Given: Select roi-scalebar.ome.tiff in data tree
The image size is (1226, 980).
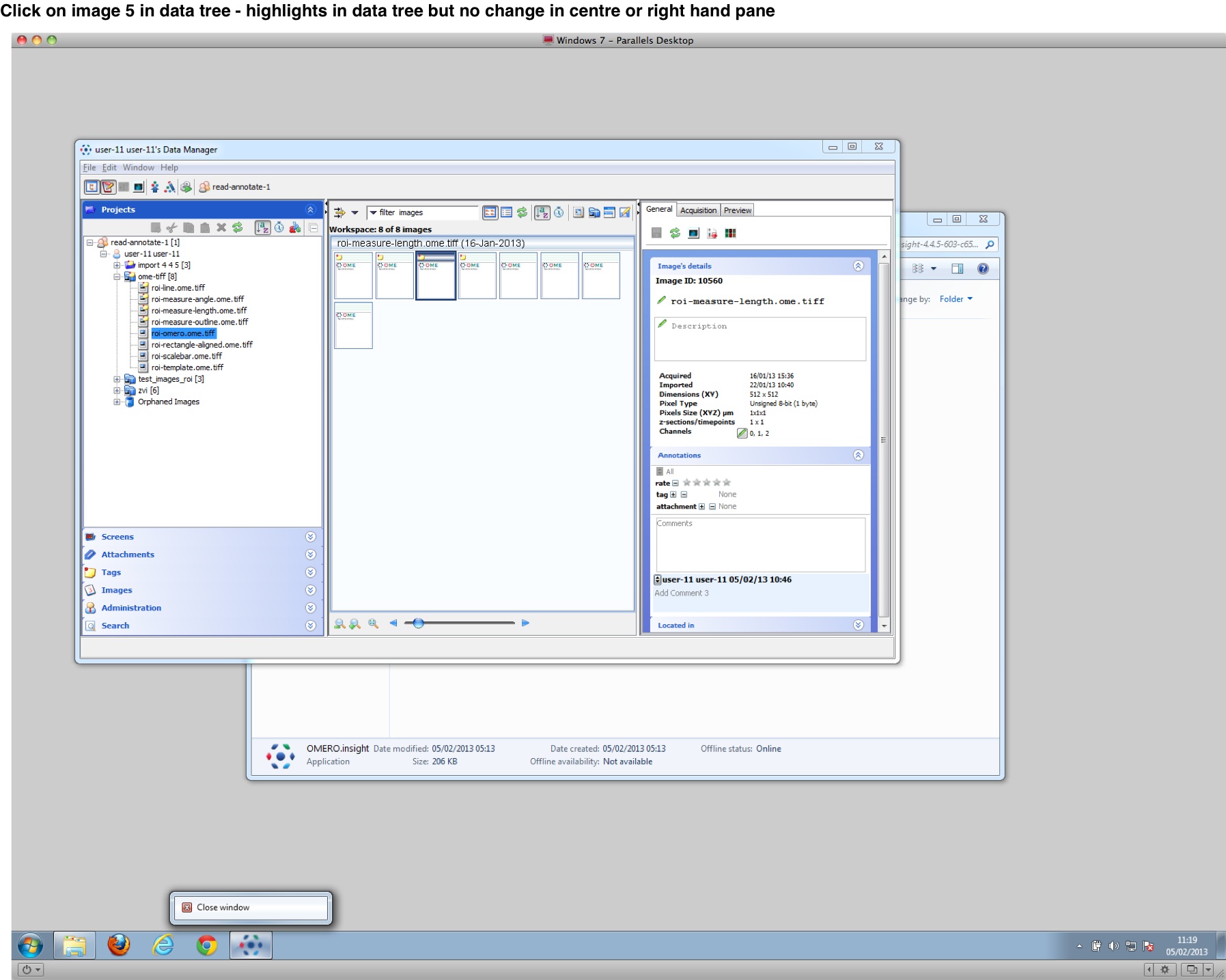Looking at the screenshot, I should click(186, 356).
